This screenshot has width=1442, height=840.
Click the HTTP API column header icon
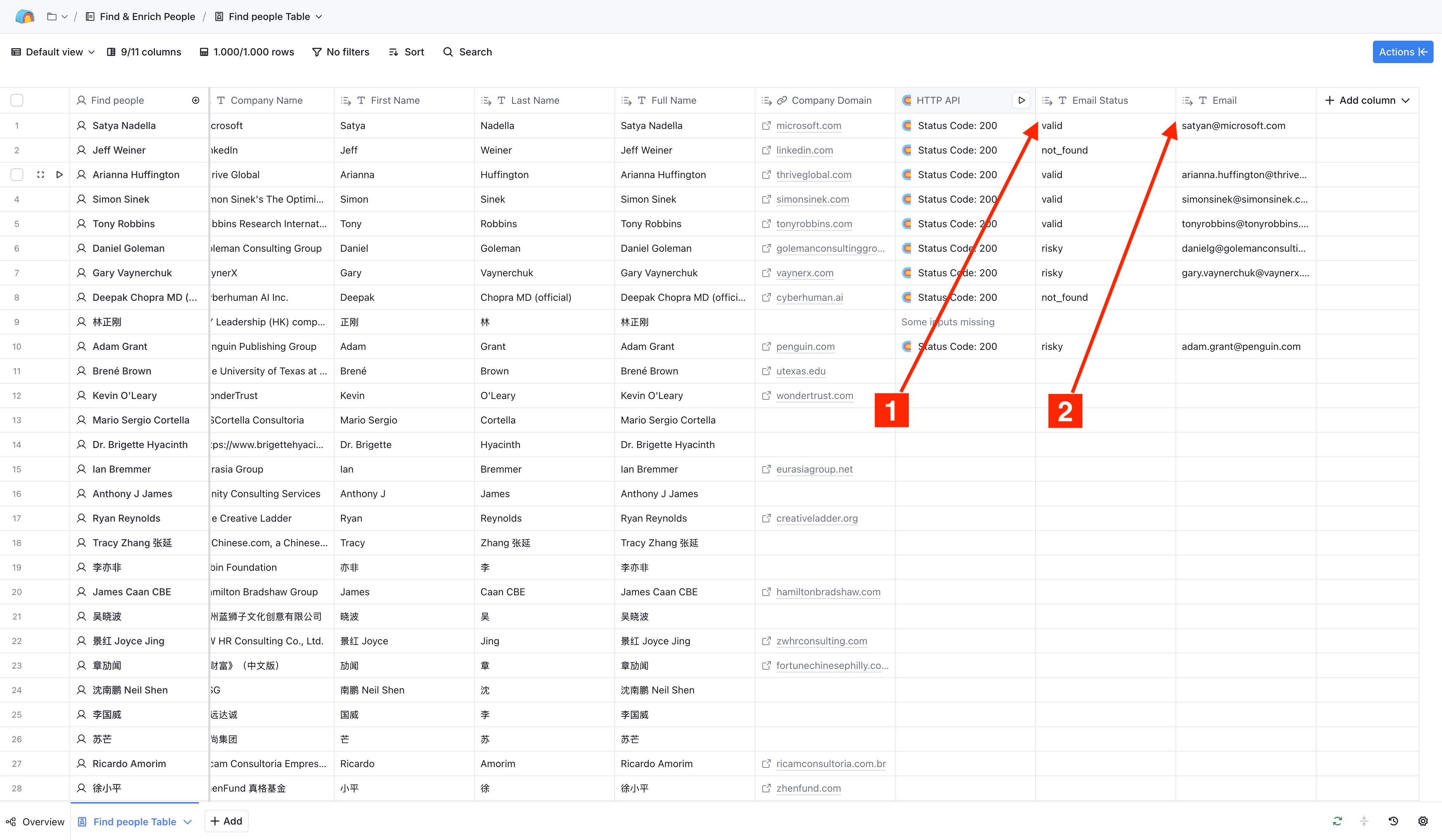[907, 100]
